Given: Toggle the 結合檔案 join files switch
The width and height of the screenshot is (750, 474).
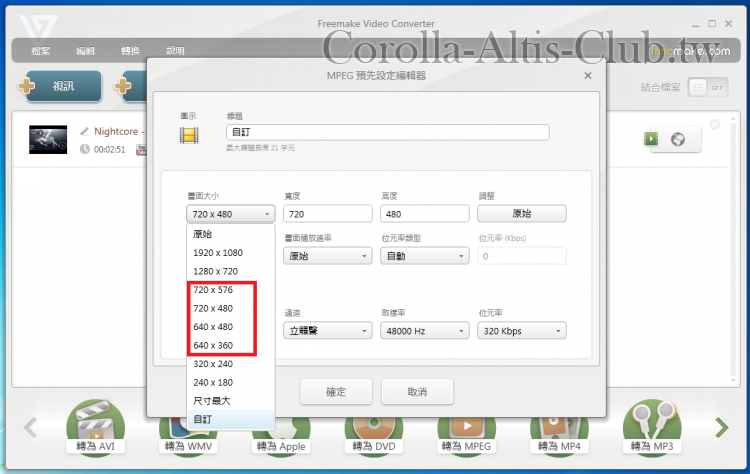Looking at the screenshot, I should click(x=708, y=88).
